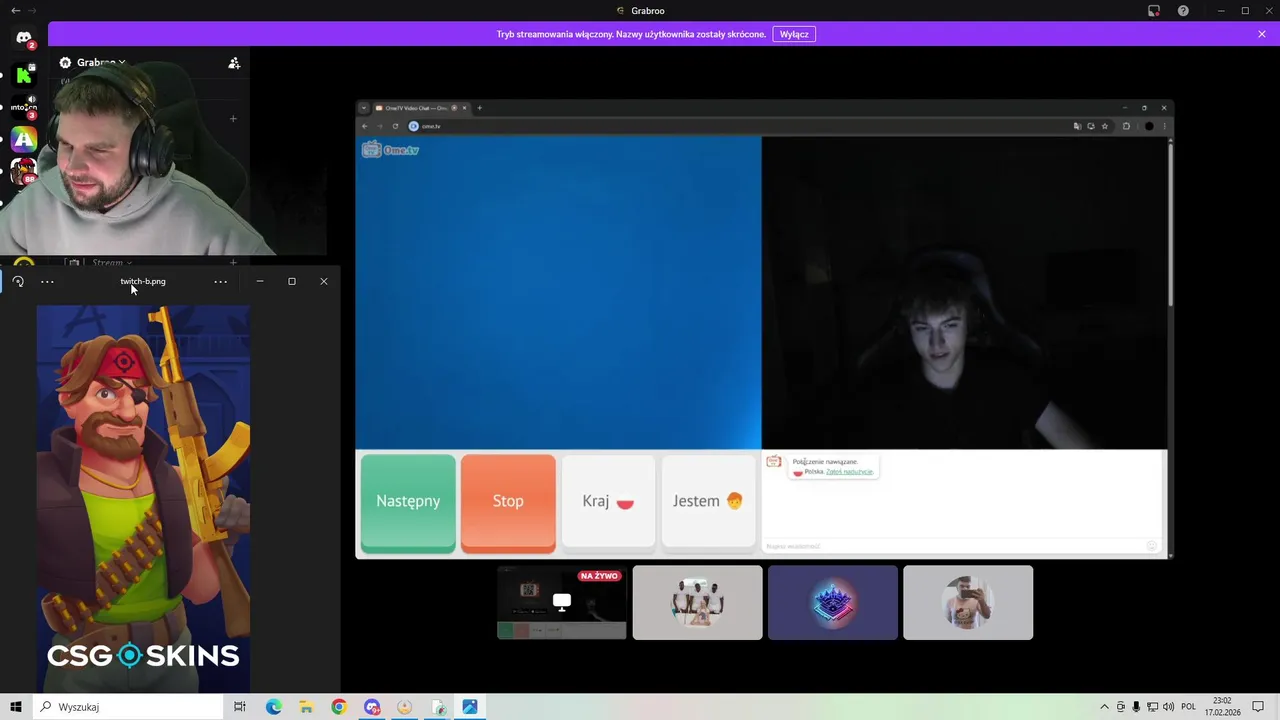This screenshot has width=1280, height=720.
Task: Select the NA ŻYWO live stream tile
Action: [562, 602]
